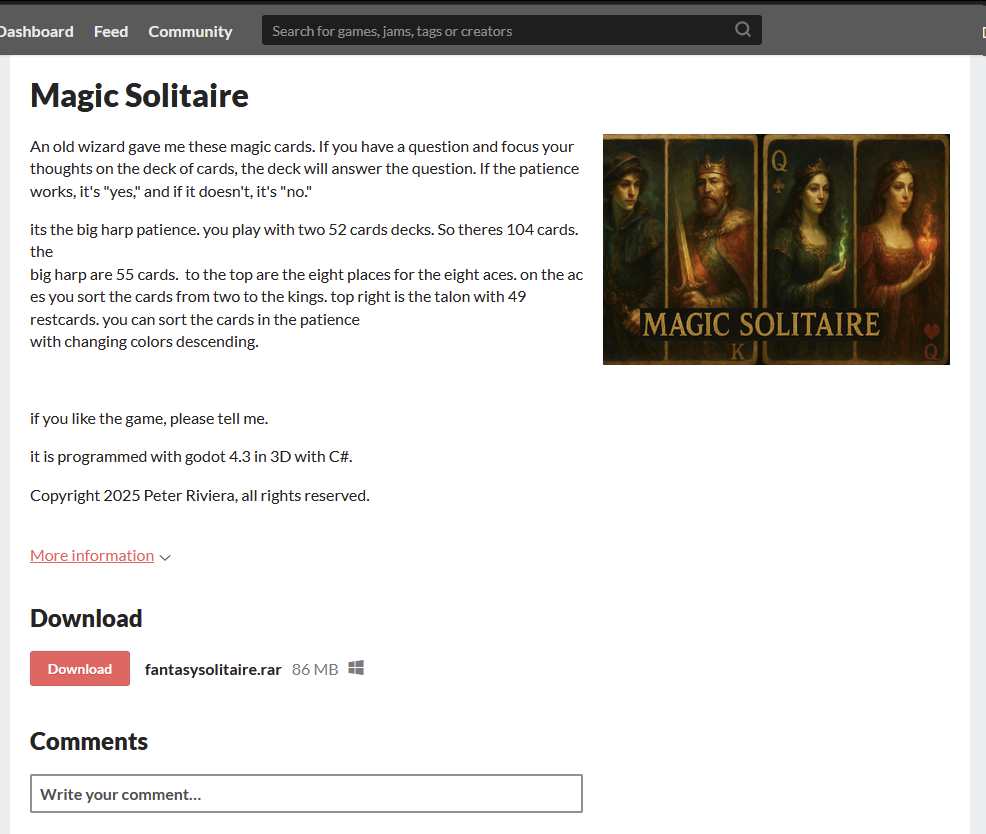Click the red Download button
Screen dimensions: 986x834
[80, 669]
